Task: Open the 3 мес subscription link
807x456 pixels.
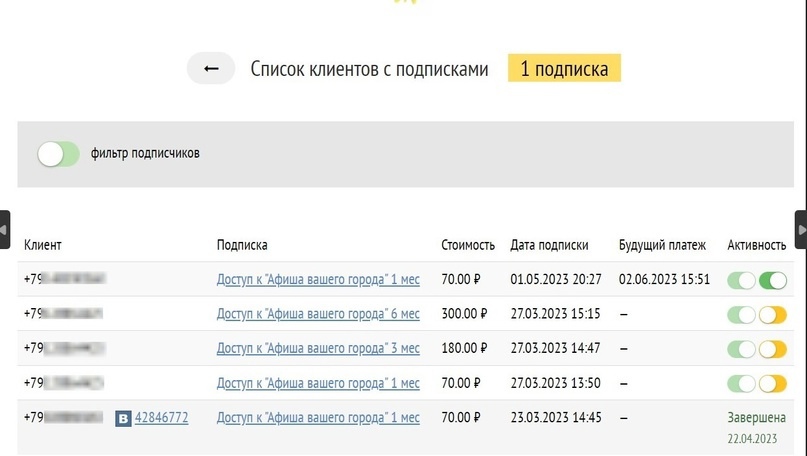Action: [x=318, y=348]
